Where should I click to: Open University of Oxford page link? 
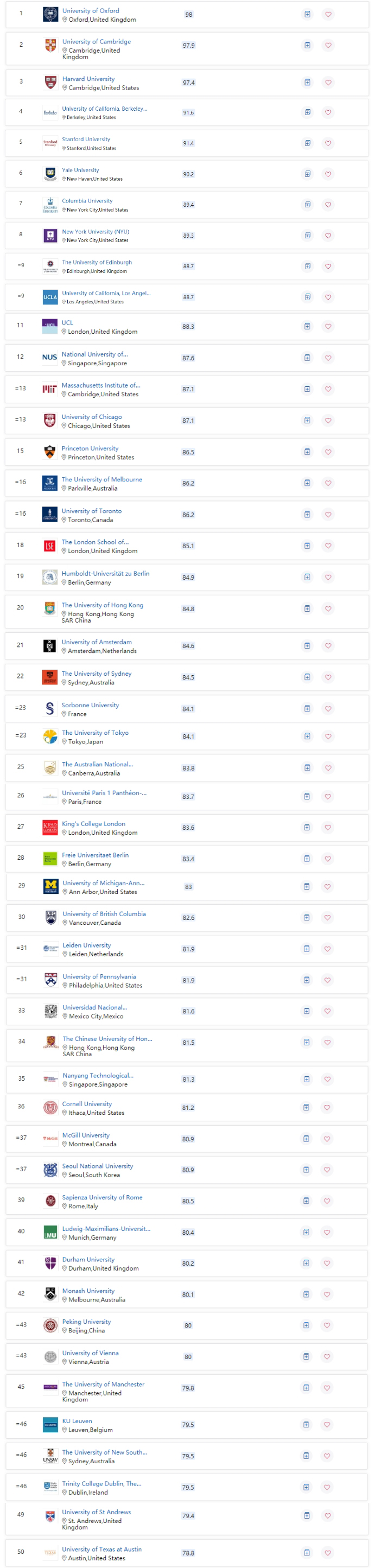91,11
